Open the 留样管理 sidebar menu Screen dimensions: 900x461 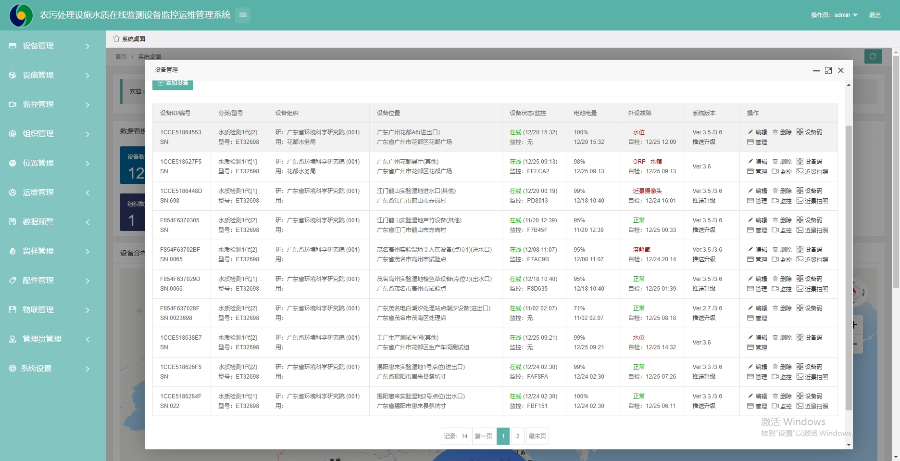point(53,251)
